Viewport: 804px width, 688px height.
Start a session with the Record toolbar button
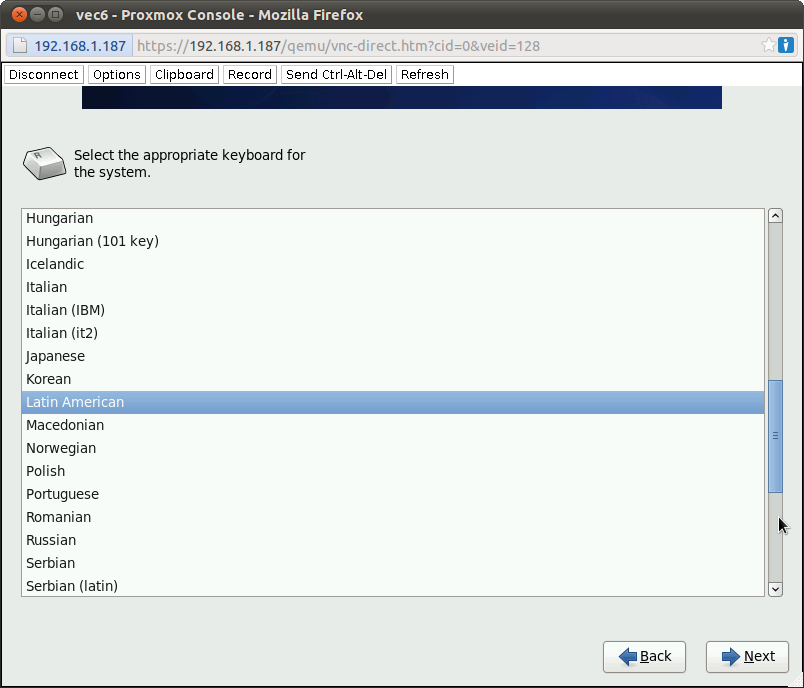tap(249, 74)
